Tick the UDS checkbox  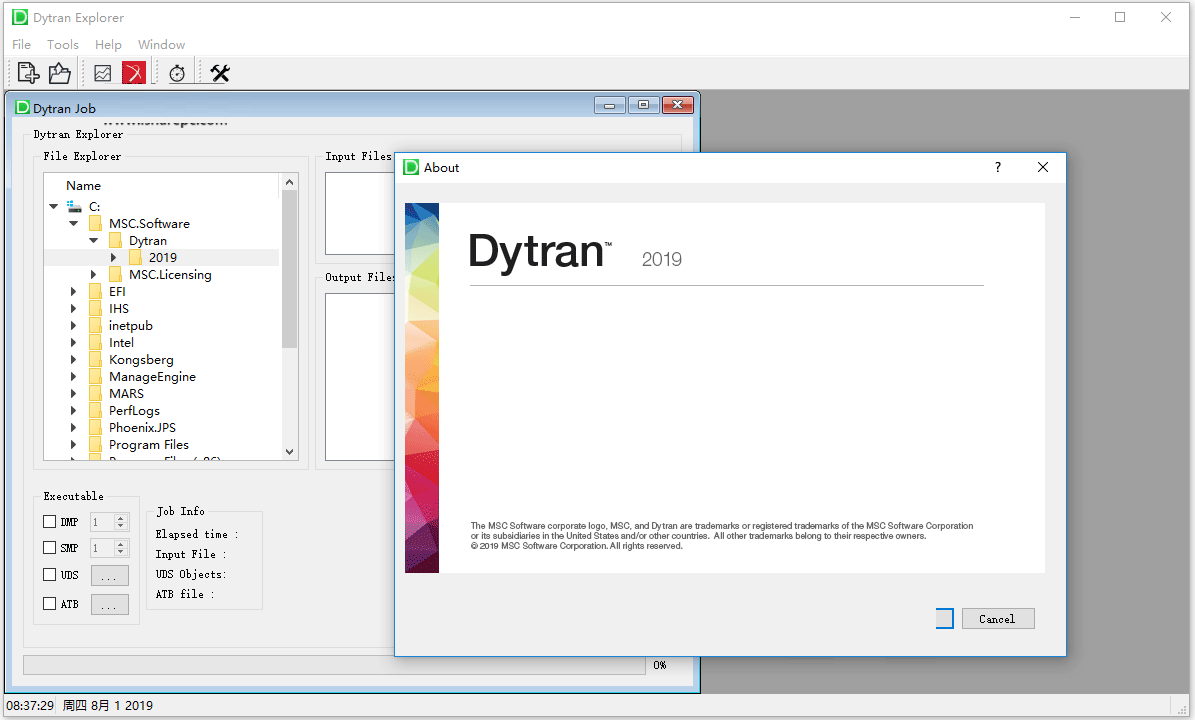point(50,574)
